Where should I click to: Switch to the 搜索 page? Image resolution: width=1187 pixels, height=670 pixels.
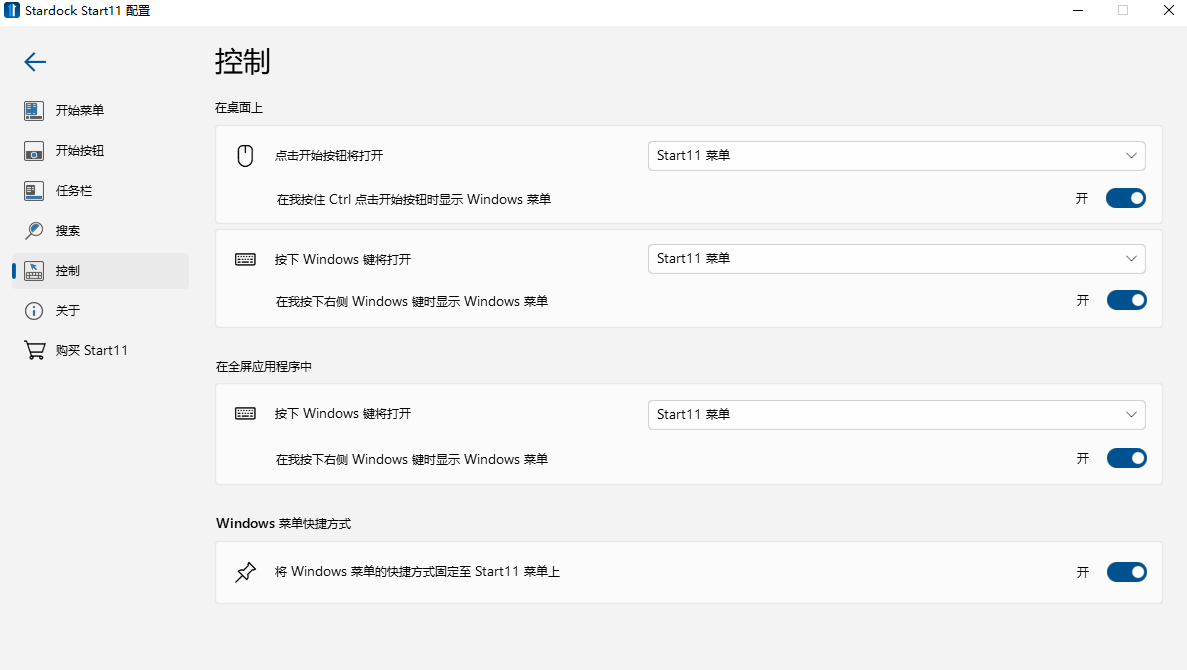pos(67,231)
